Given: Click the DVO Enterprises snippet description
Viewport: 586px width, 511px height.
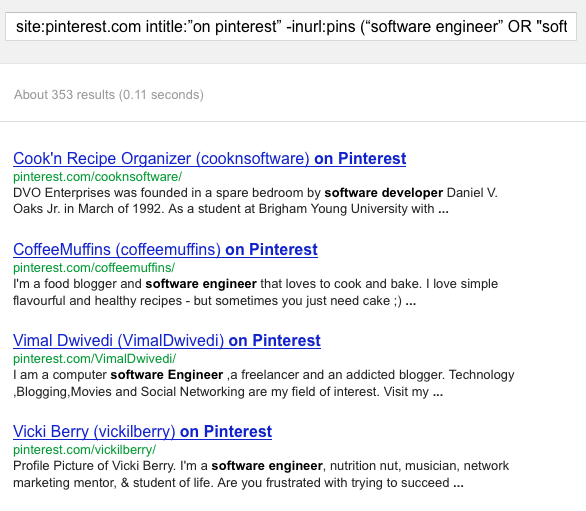Looking at the screenshot, I should click(255, 201).
